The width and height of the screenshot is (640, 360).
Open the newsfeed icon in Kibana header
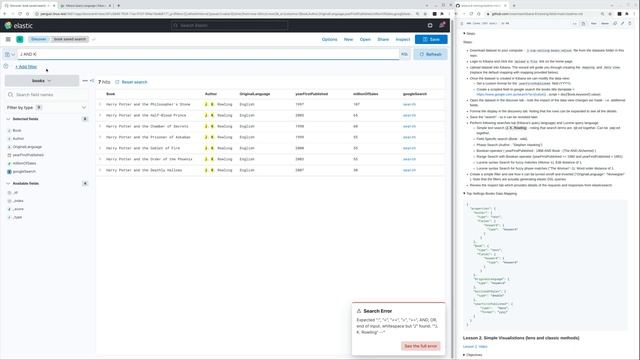(x=442, y=25)
